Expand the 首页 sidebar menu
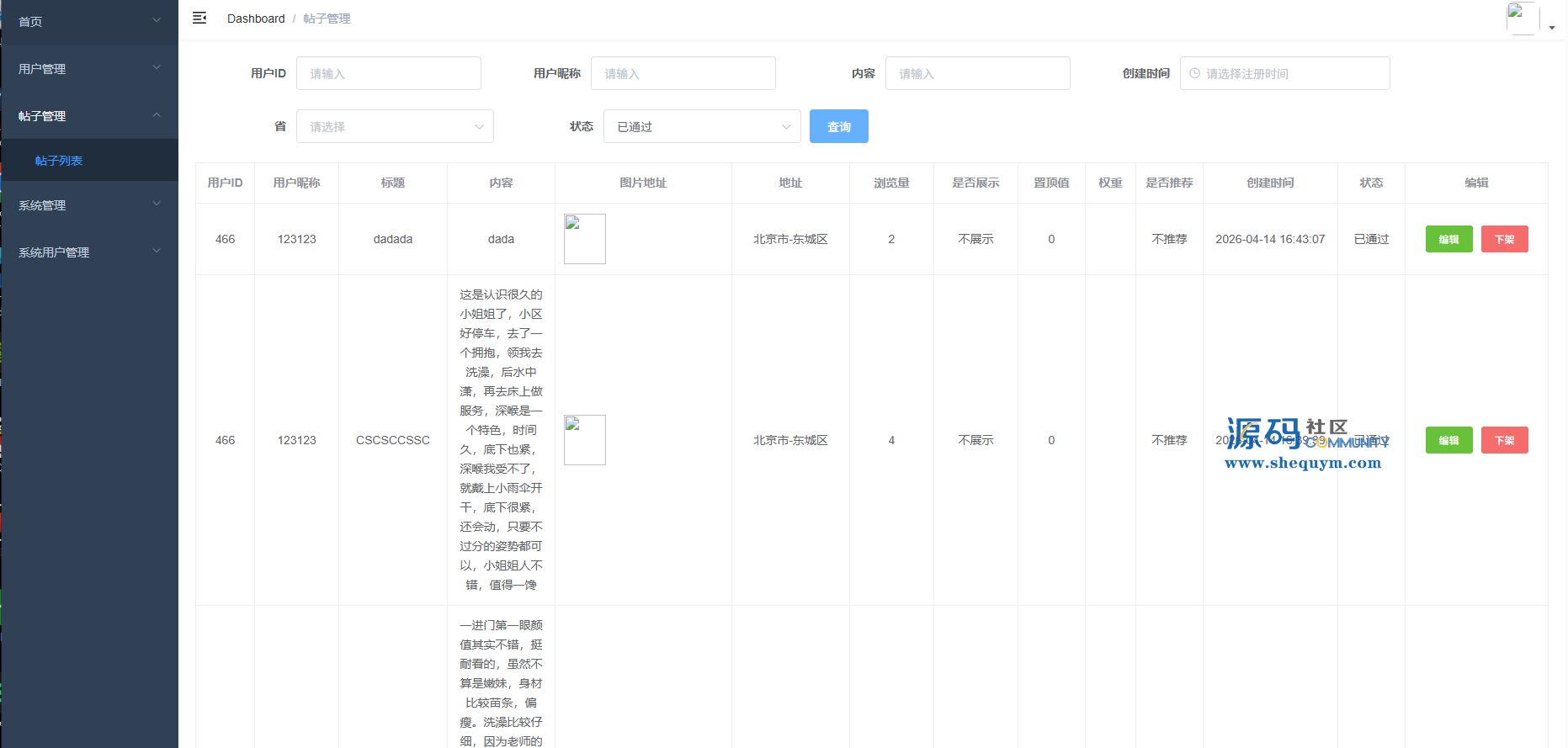Viewport: 1568px width, 748px height. [x=88, y=22]
